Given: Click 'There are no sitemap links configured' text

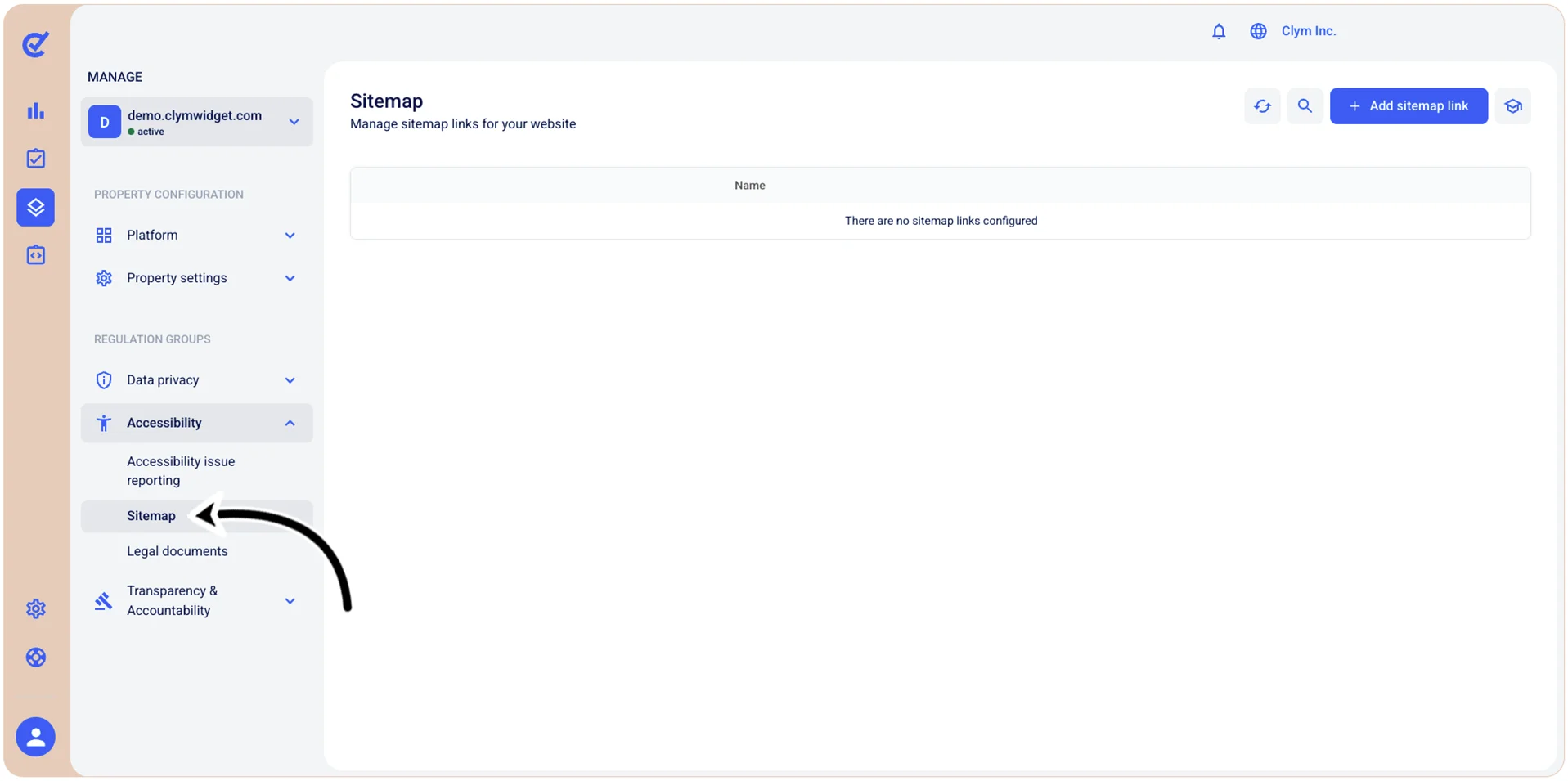Looking at the screenshot, I should point(941,221).
